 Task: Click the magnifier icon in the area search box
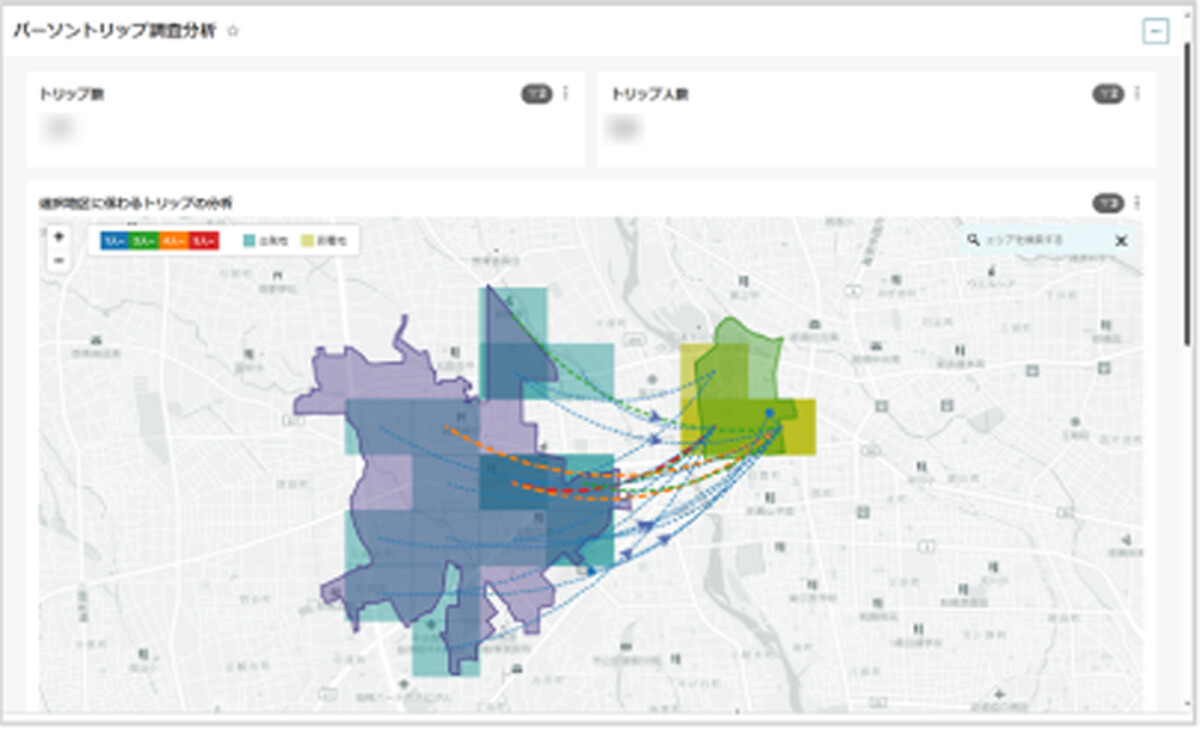point(973,240)
